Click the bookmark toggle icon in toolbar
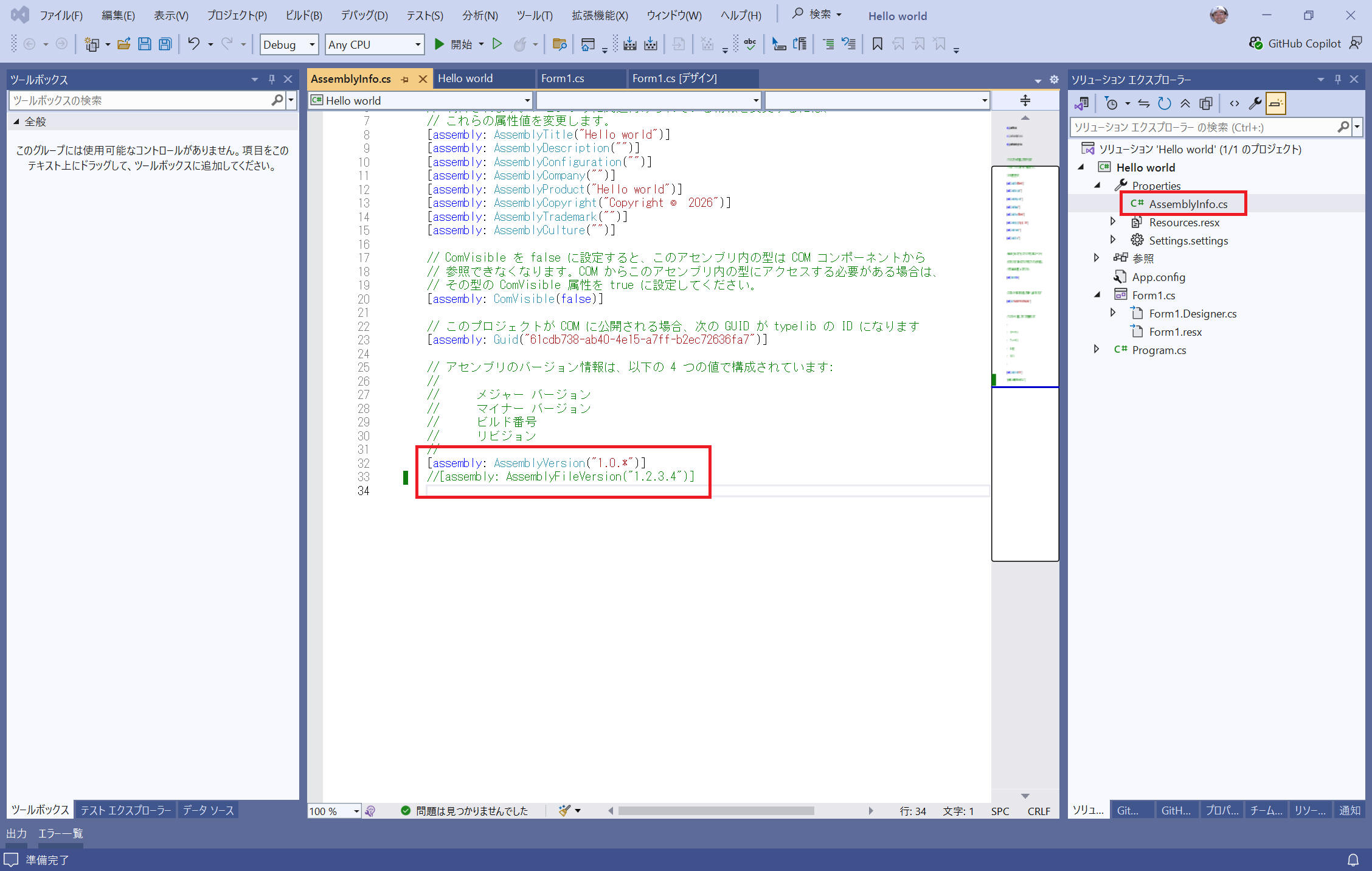The image size is (1372, 871). pos(877,44)
